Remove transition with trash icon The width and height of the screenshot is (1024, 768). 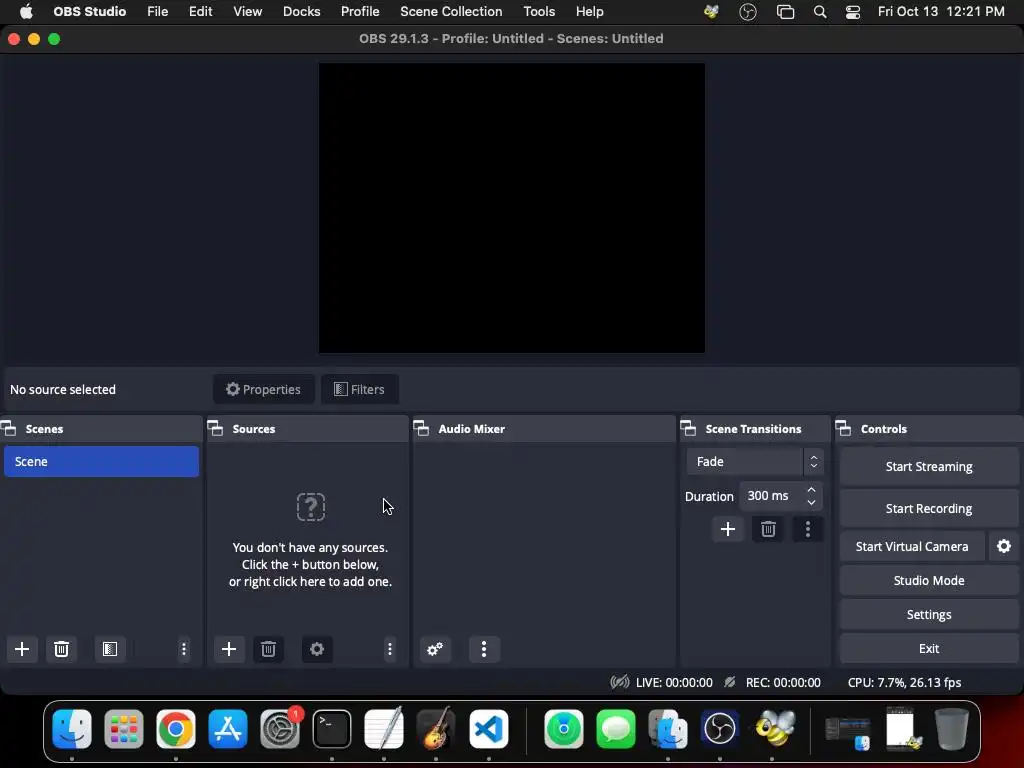(768, 529)
